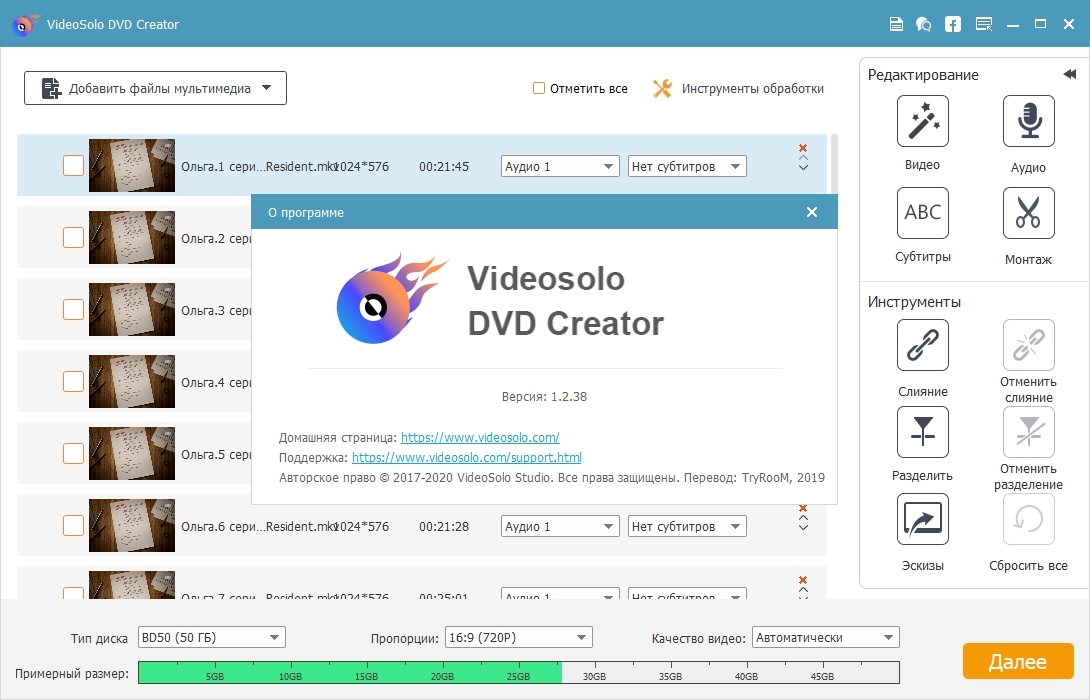Click the Добавить файлы мультимедиа button

[155, 89]
